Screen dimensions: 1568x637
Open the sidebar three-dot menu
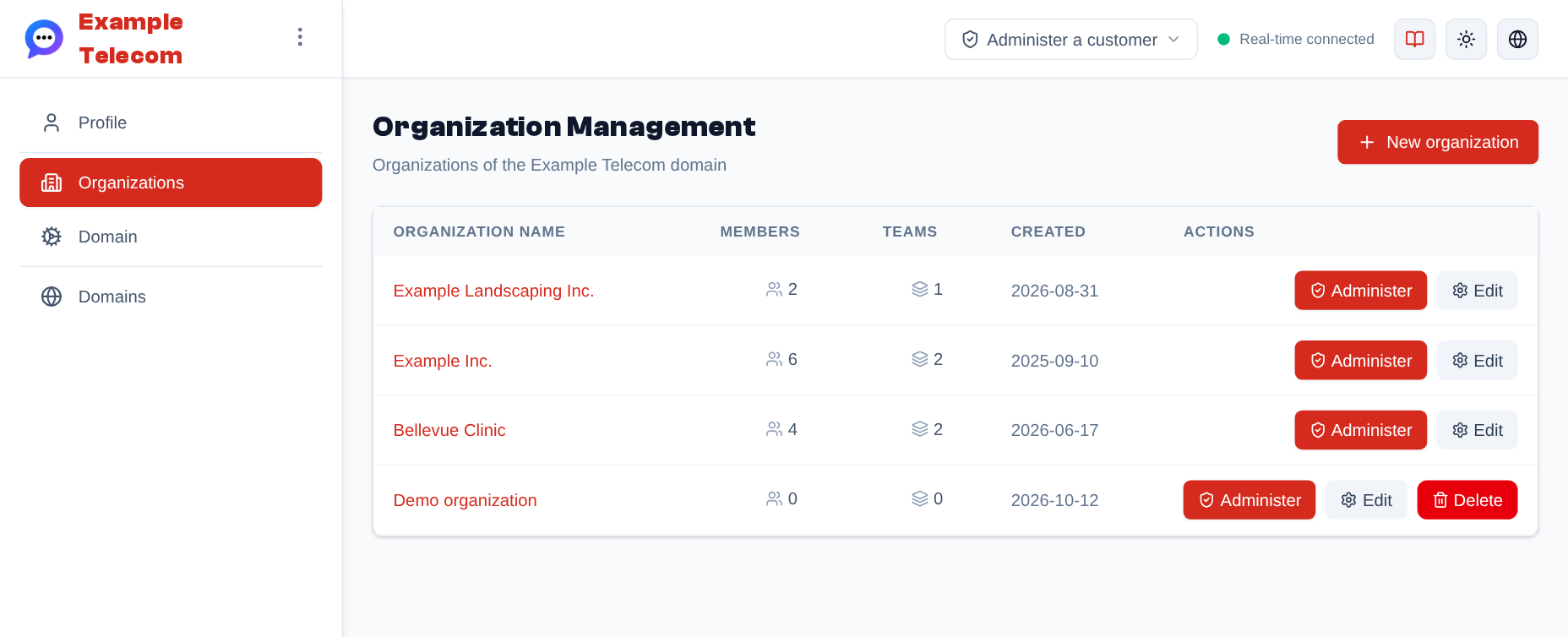tap(300, 36)
